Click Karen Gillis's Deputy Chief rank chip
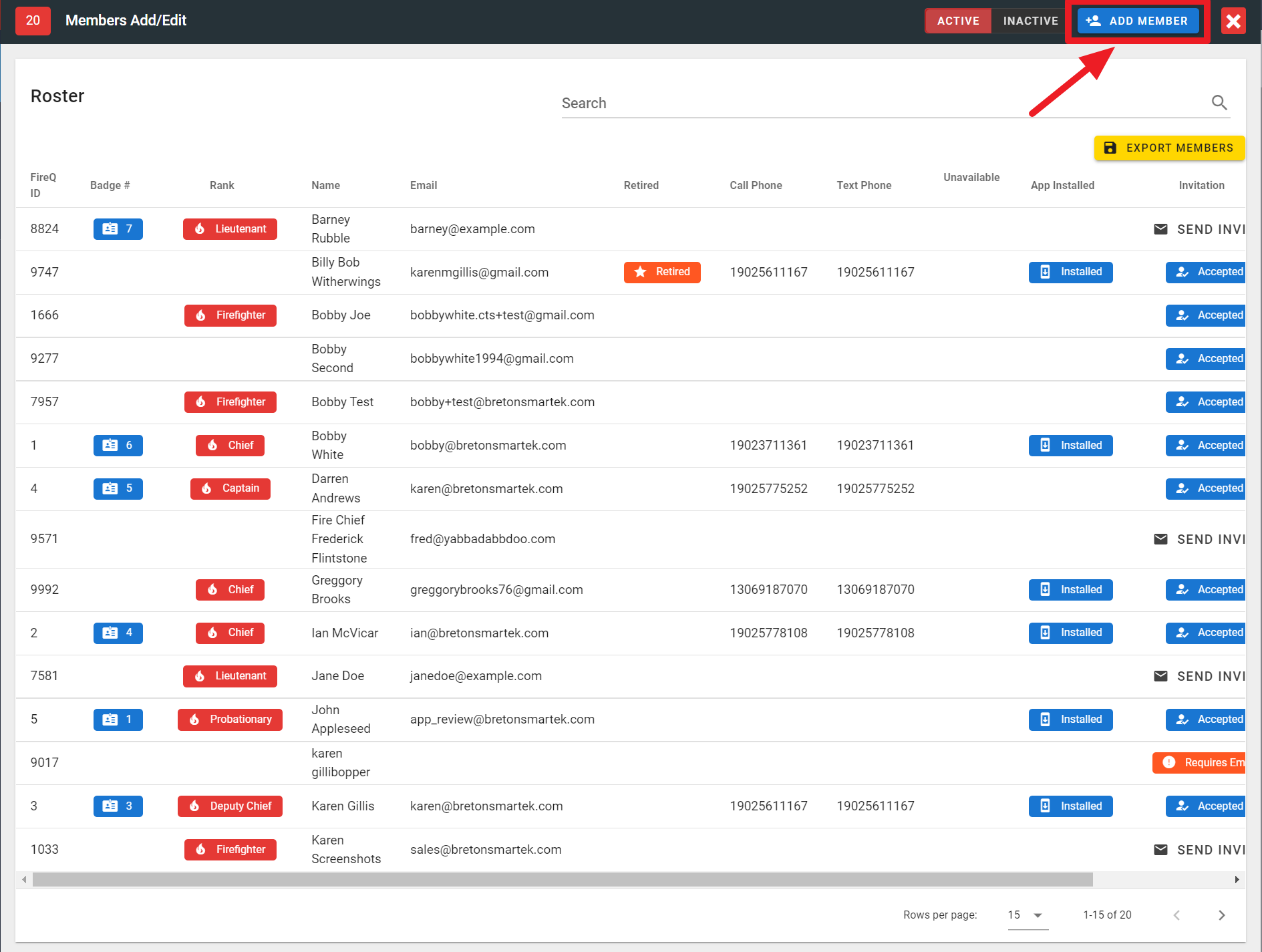The image size is (1262, 952). click(230, 806)
